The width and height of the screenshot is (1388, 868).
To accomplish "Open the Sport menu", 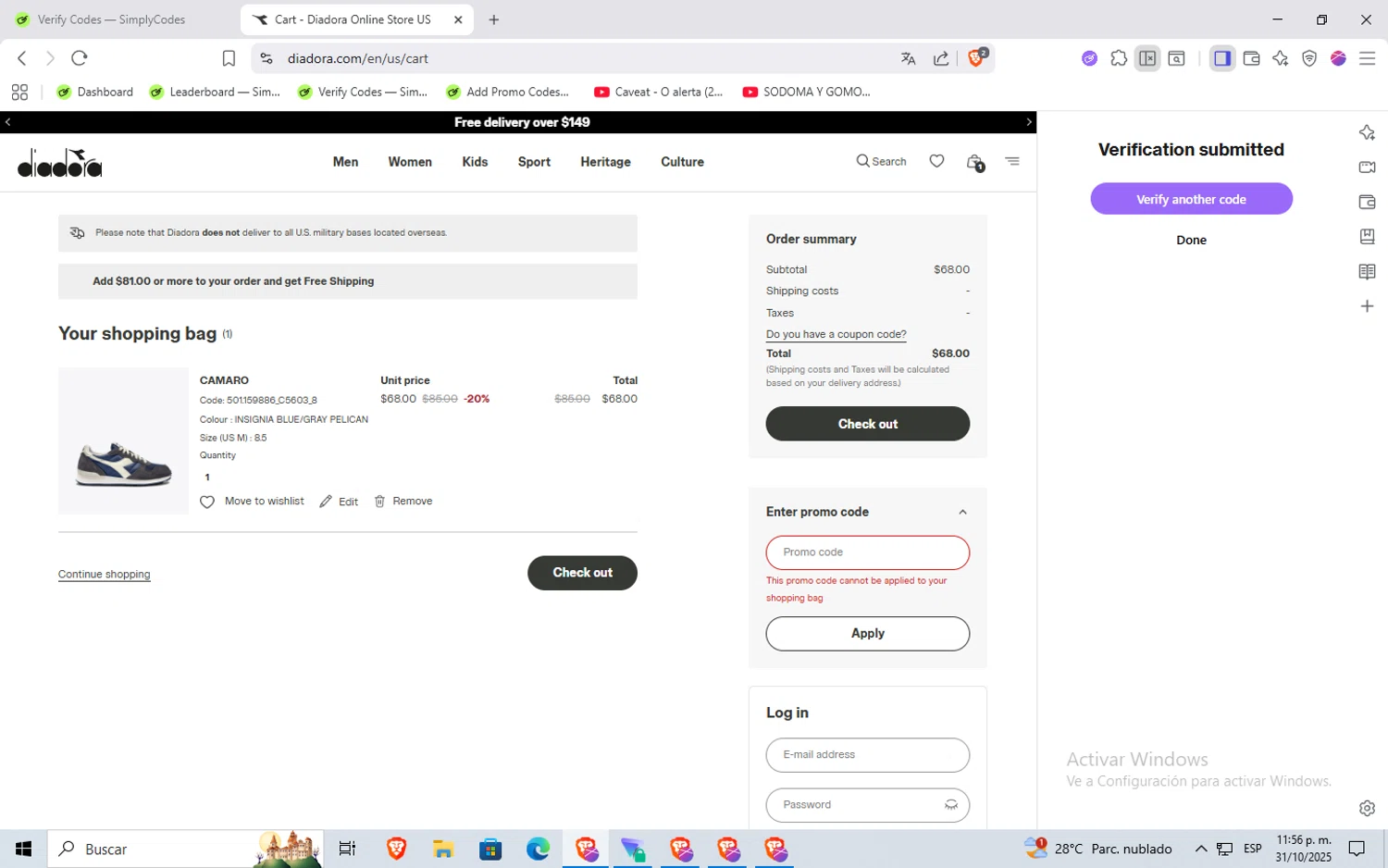I will pos(534,162).
